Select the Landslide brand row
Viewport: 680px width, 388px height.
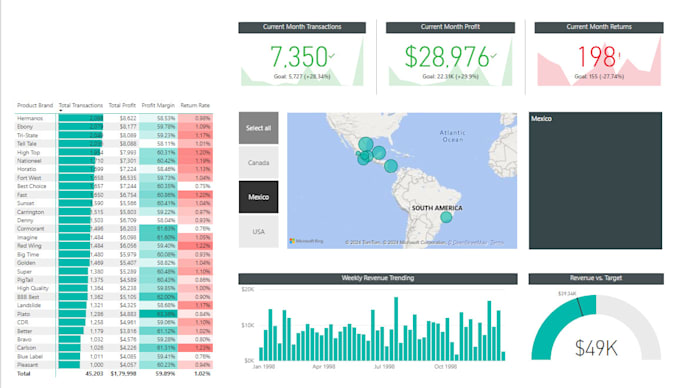(114, 305)
